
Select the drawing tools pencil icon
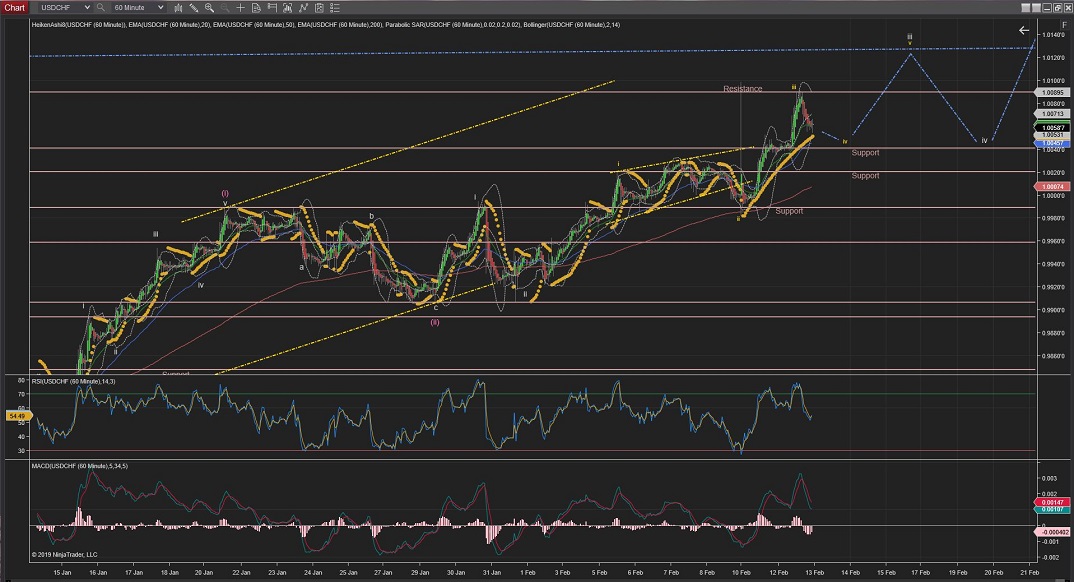tap(194, 8)
